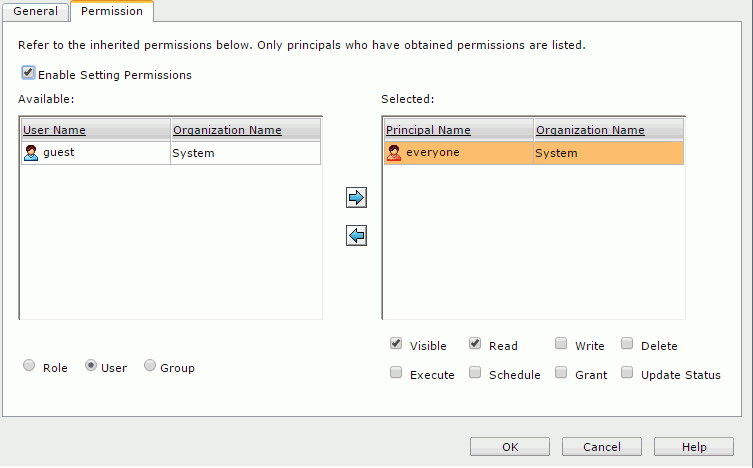The height and width of the screenshot is (468, 753).
Task: Check the Grant permission checkbox
Action: [x=561, y=372]
